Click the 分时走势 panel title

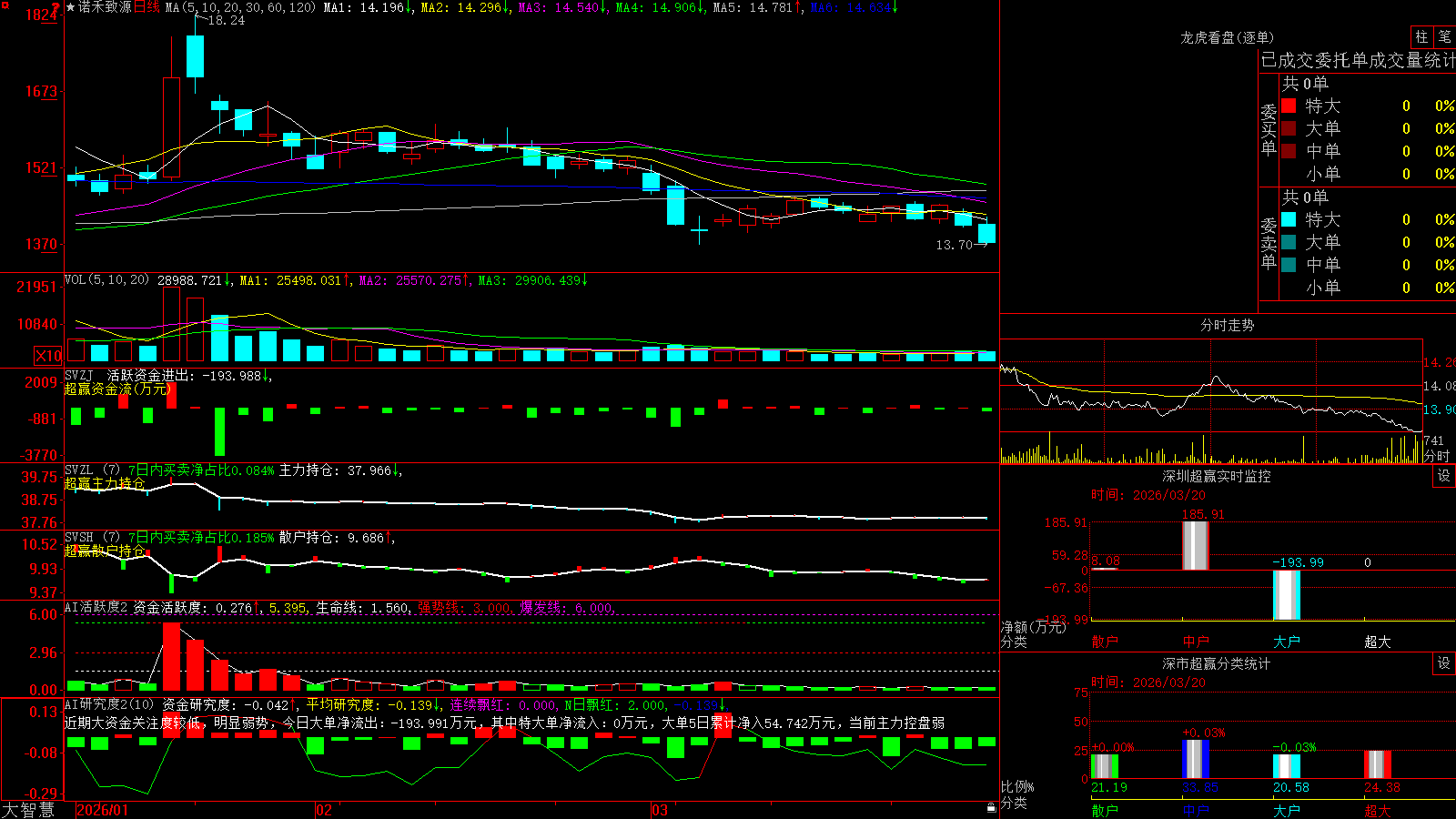(x=1227, y=325)
